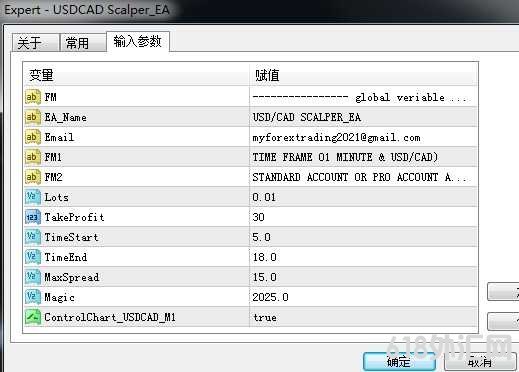519x372 pixels.
Task: Select the TimeStart variable name
Action: click(72, 237)
